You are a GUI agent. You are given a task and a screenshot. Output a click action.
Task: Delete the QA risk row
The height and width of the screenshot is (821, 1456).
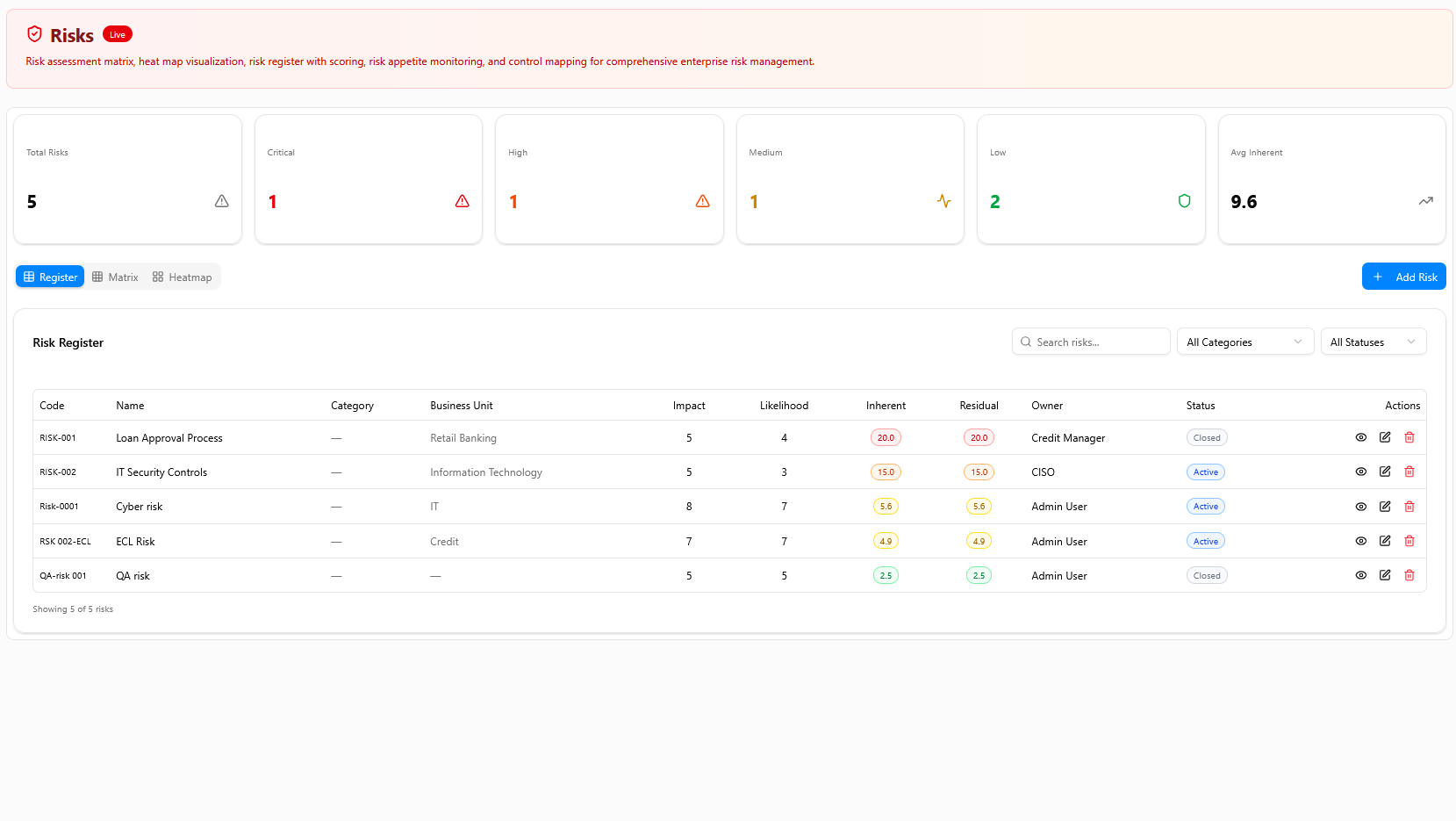pos(1409,575)
